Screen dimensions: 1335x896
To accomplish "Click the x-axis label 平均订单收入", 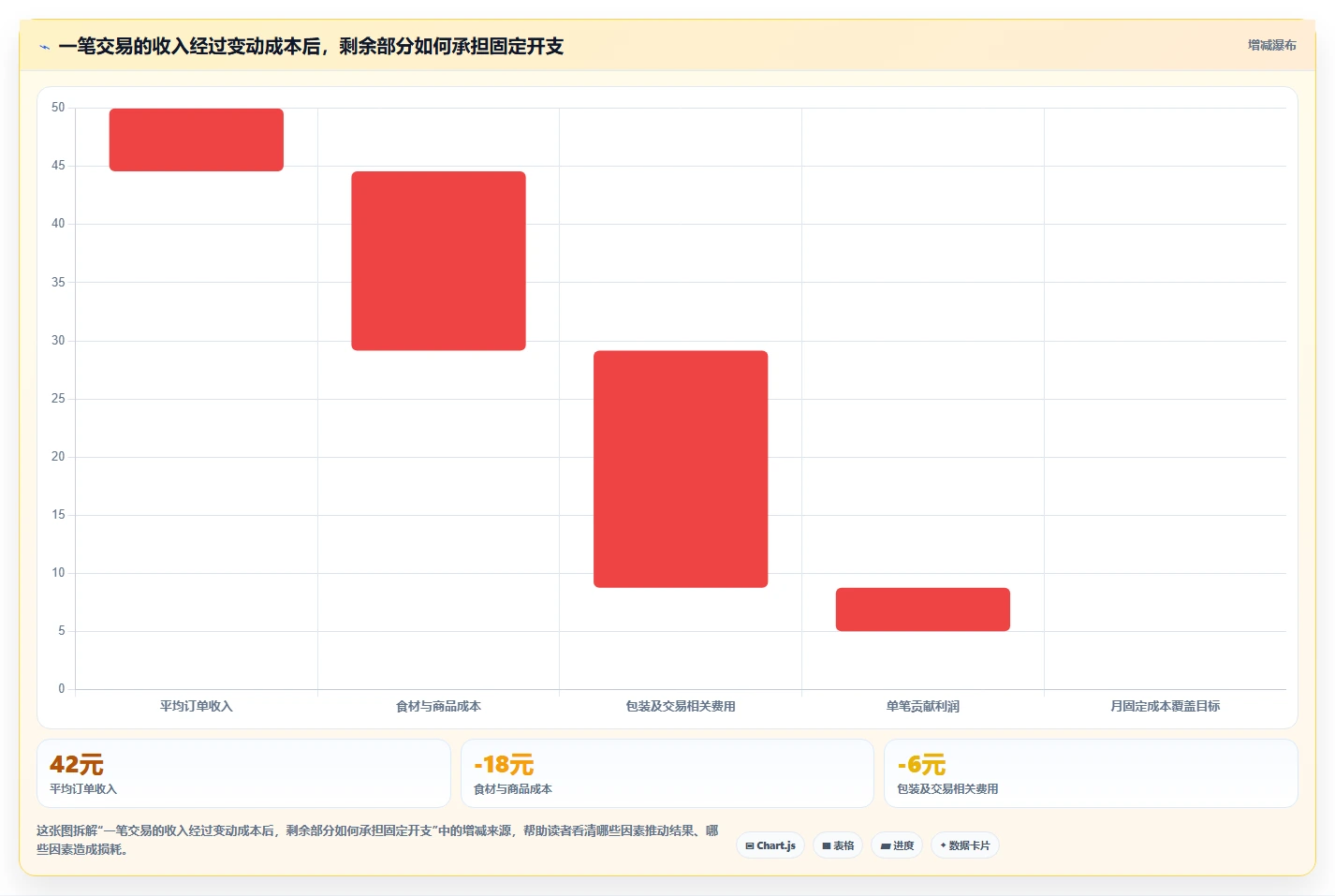I will point(197,706).
